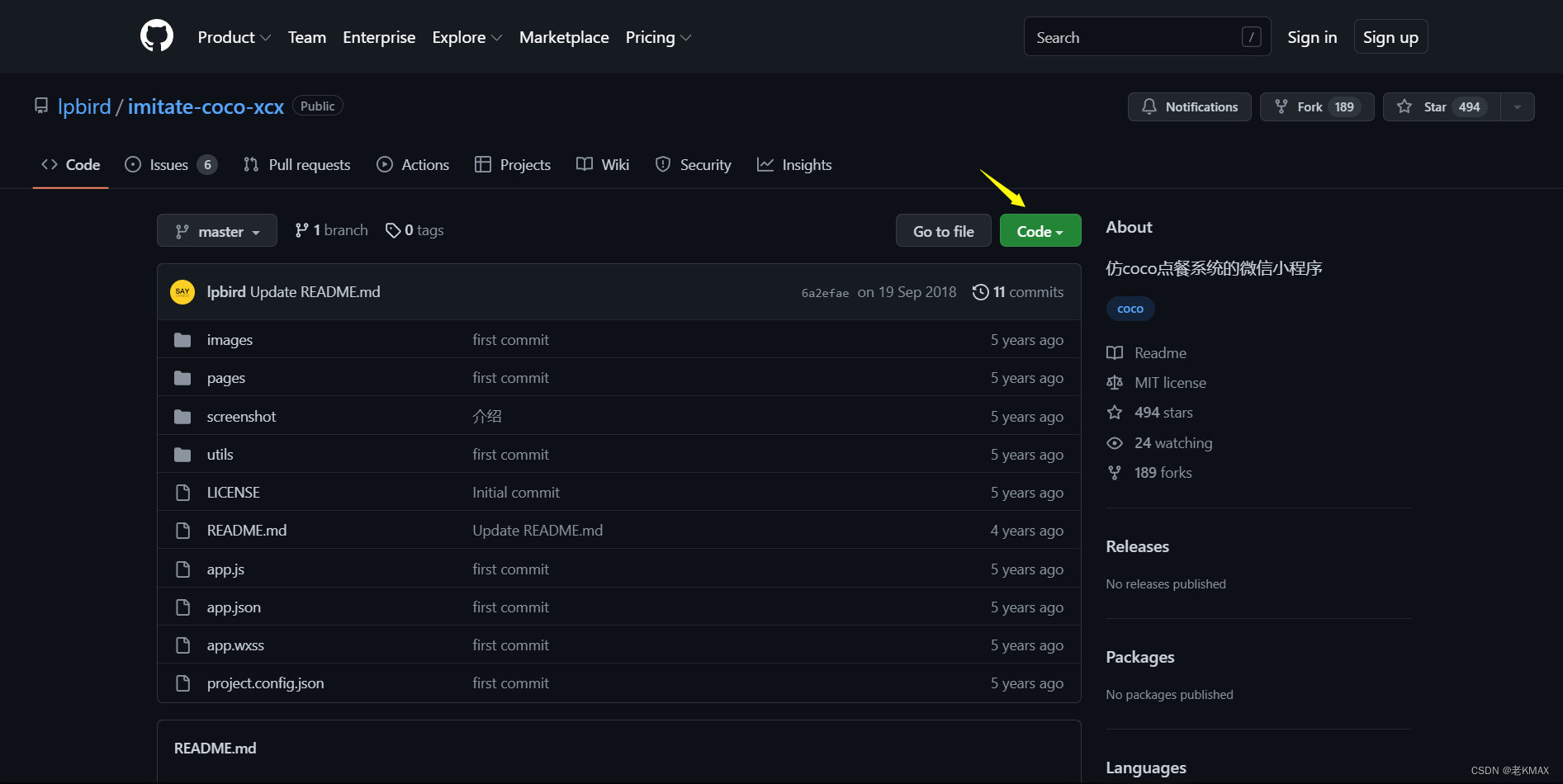Click the images folder icon

pyautogui.click(x=182, y=340)
